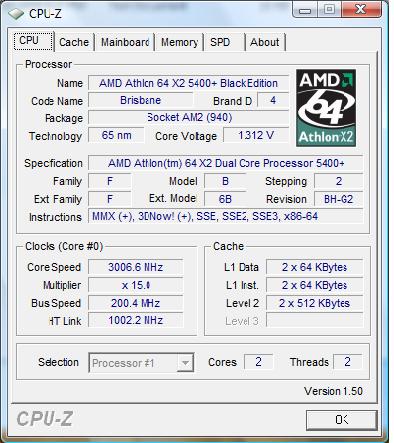Click the CPU-Z title bar icon
Image resolution: width=394 pixels, height=443 pixels.
[x=16, y=13]
